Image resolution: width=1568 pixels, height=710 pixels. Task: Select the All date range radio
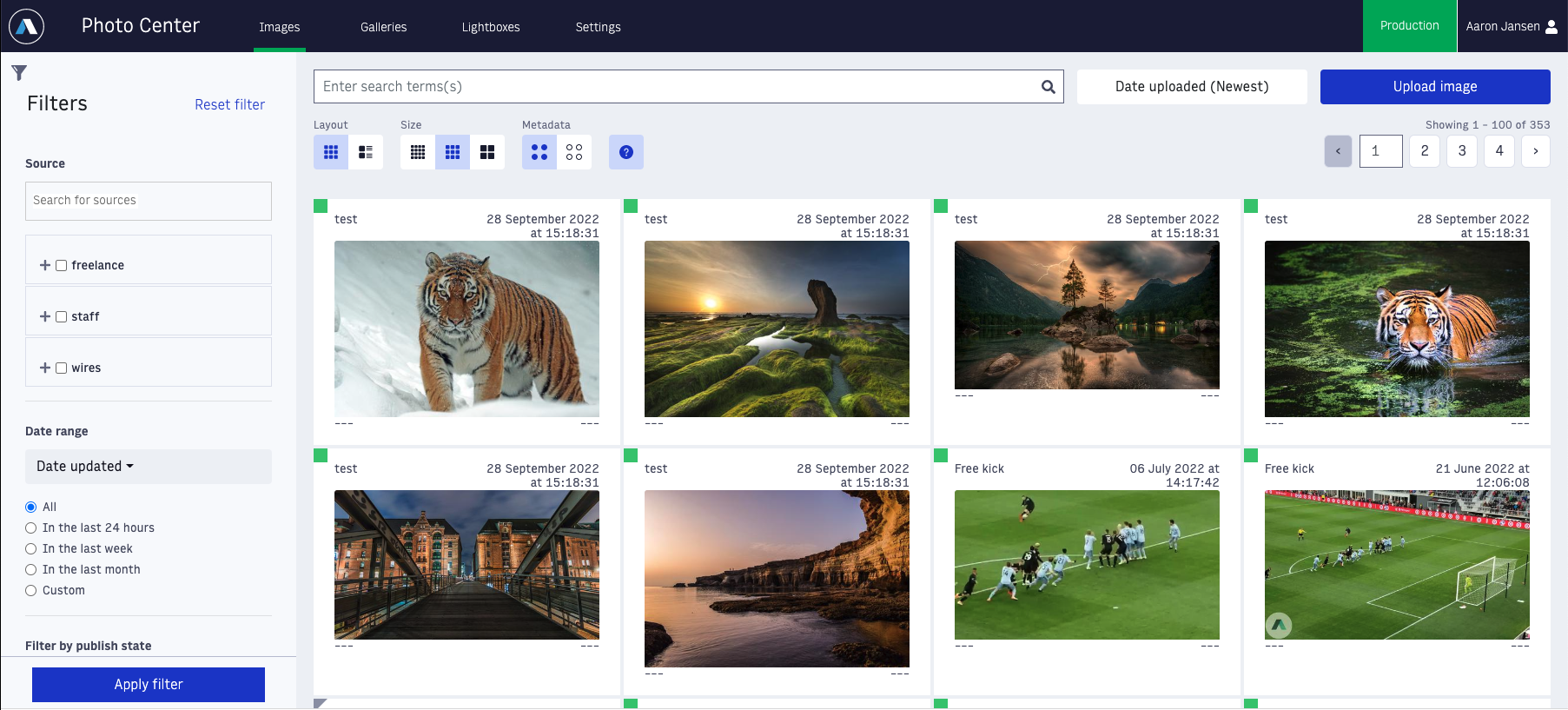pos(31,508)
